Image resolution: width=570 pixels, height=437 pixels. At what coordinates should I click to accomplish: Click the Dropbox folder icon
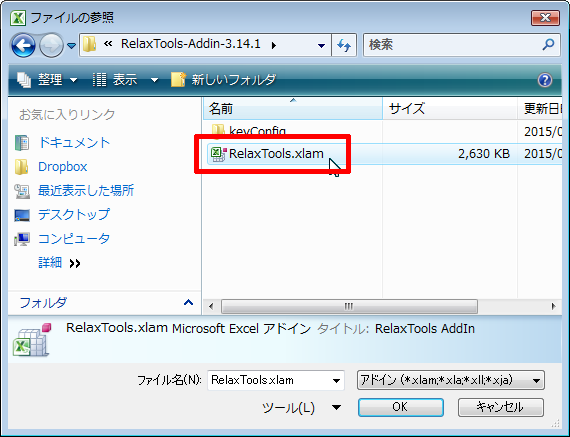click(x=22, y=167)
